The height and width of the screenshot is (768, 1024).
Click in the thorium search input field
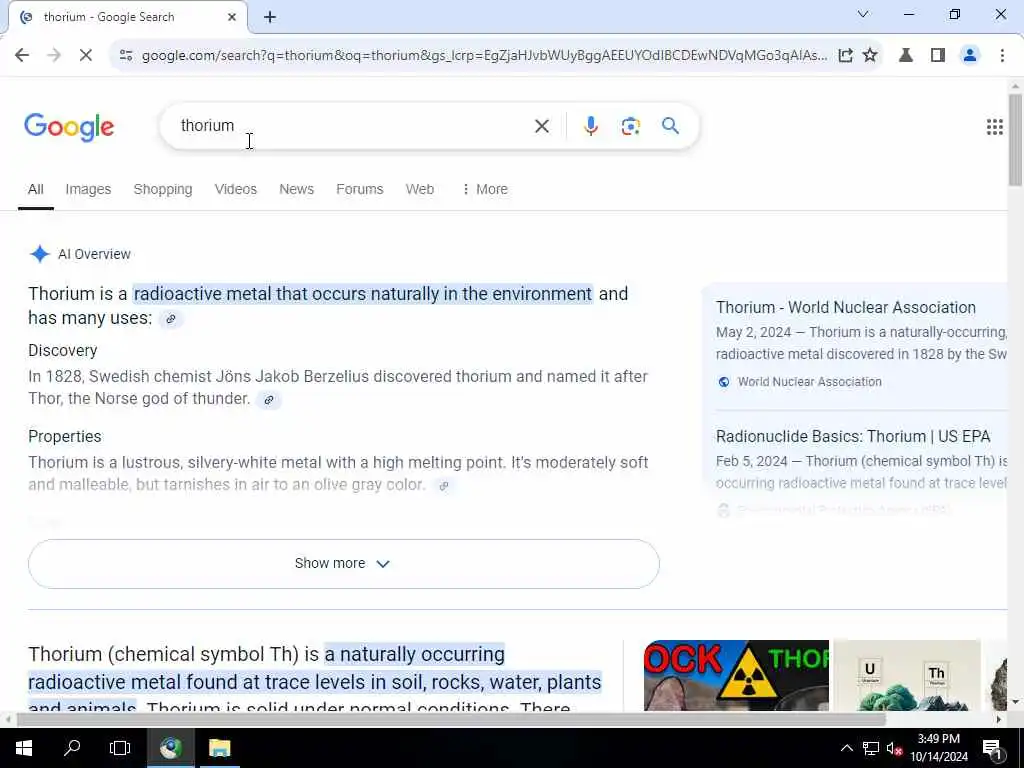pos(353,126)
